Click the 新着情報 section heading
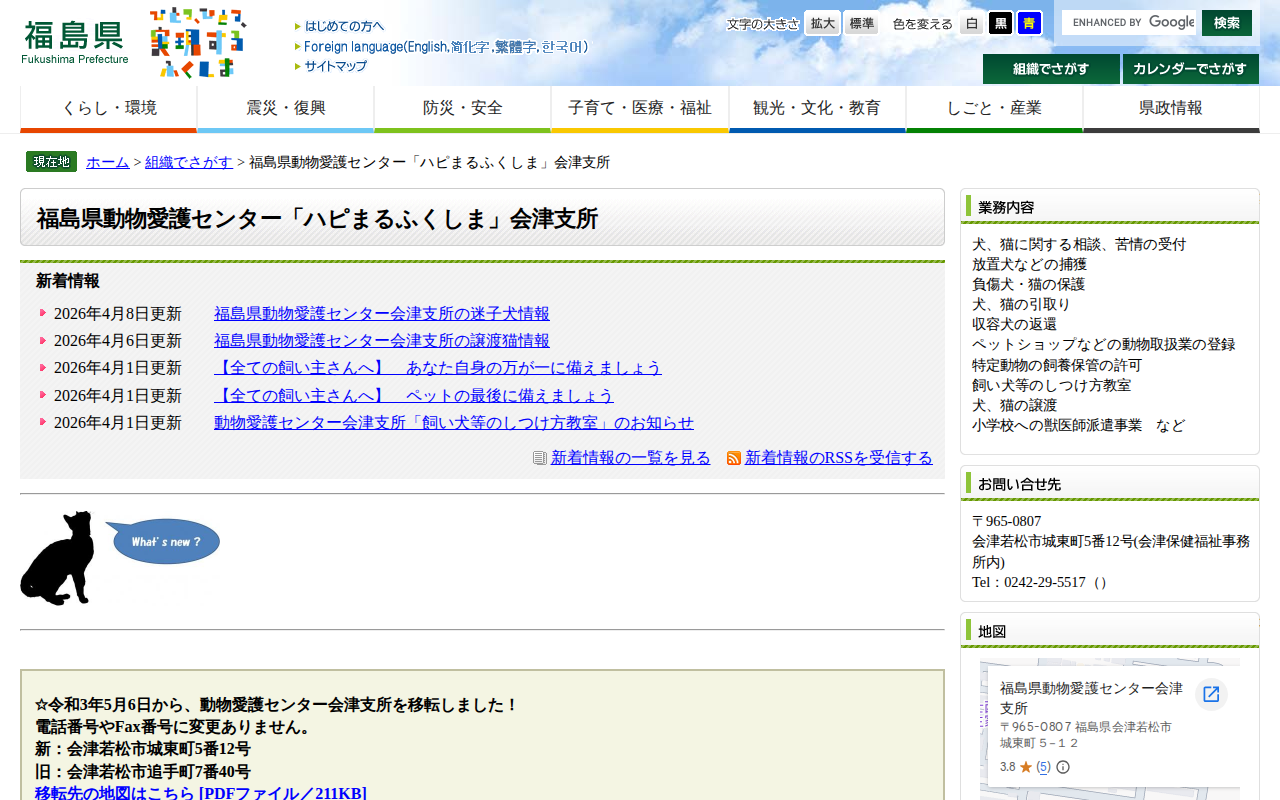1280x800 pixels. pos(68,281)
